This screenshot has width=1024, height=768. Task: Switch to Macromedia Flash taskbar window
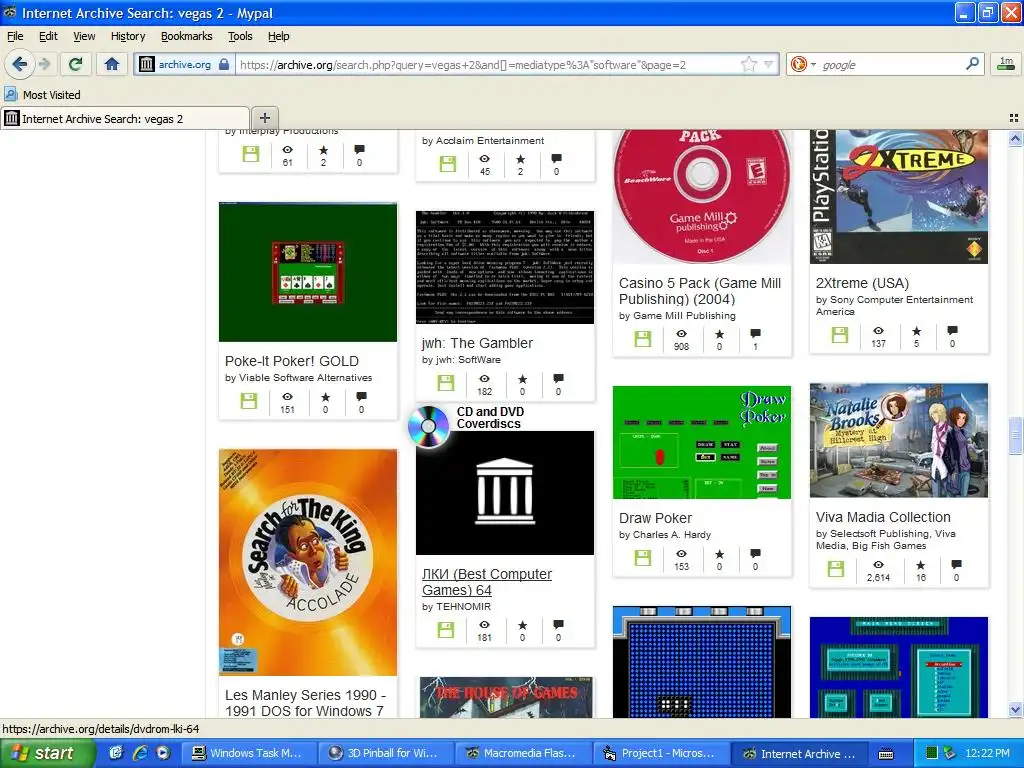click(522, 753)
